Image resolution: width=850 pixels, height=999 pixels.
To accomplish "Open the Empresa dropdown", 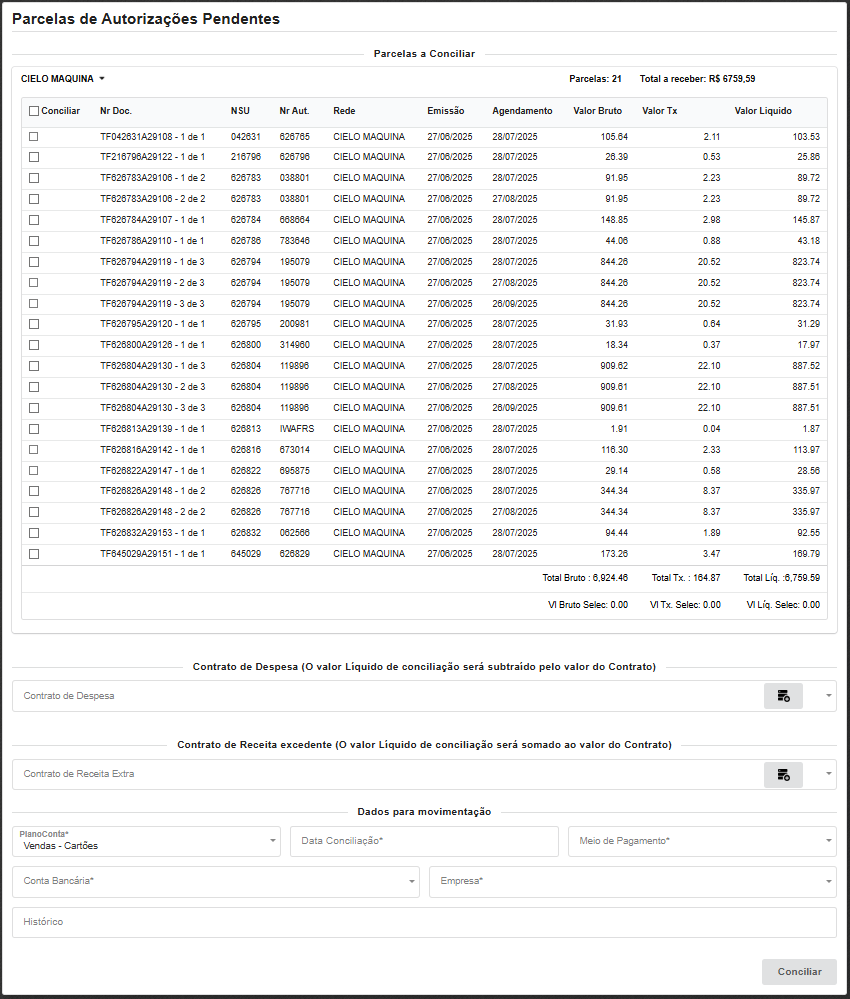I will coord(632,882).
